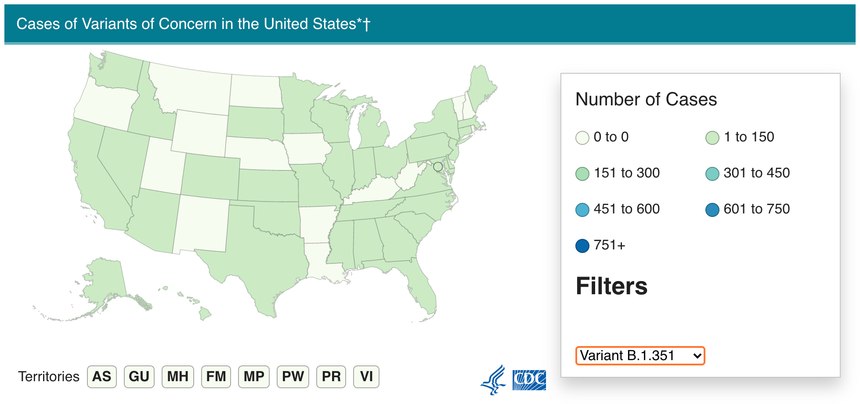The height and width of the screenshot is (404, 860).
Task: Open the Variant B.1.351 filter dropdown
Action: pos(640,356)
